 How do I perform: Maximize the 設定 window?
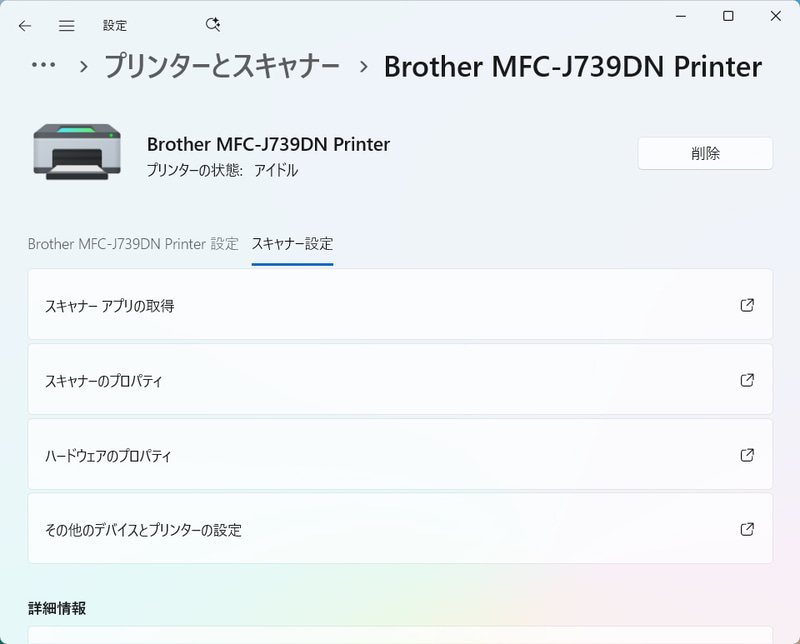pos(728,16)
